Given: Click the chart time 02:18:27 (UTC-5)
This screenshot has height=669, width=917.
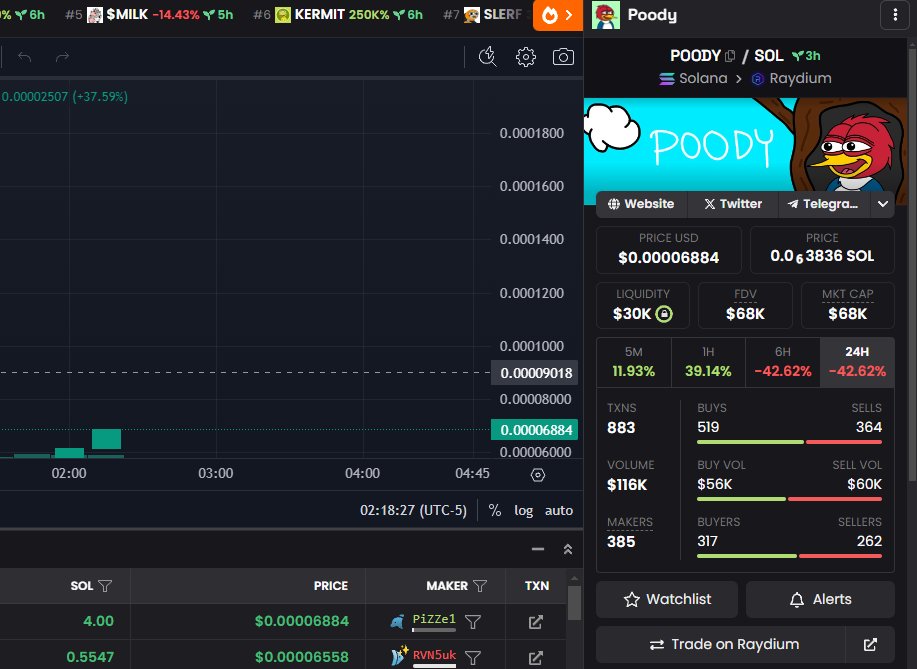Looking at the screenshot, I should tap(413, 511).
